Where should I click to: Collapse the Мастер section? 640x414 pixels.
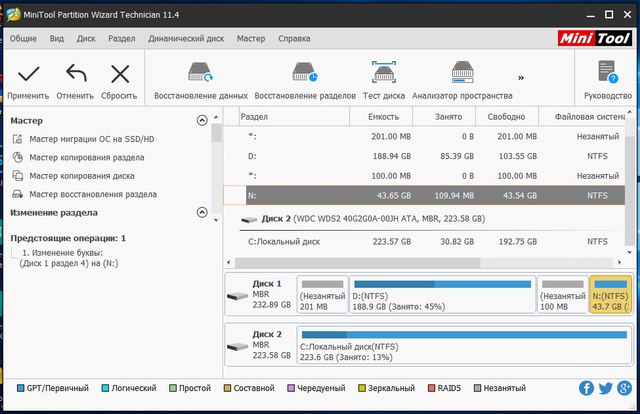[x=202, y=120]
